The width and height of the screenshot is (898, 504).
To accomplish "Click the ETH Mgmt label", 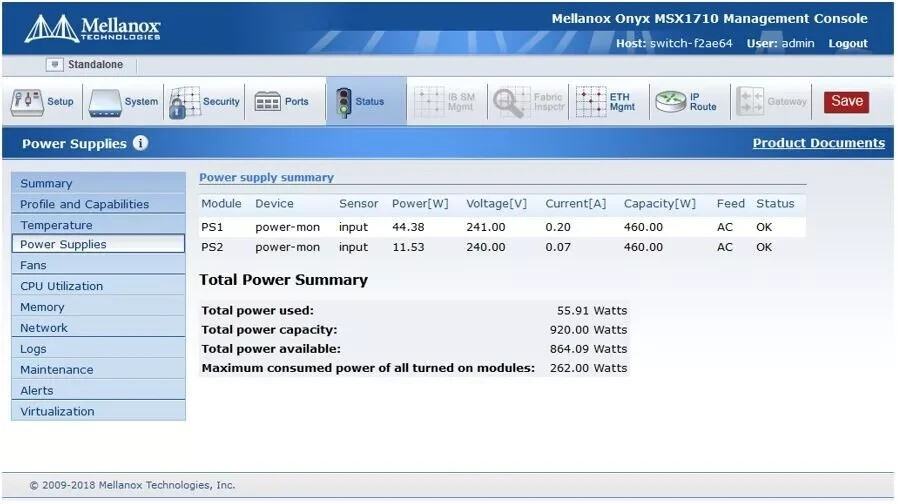I will tap(622, 102).
